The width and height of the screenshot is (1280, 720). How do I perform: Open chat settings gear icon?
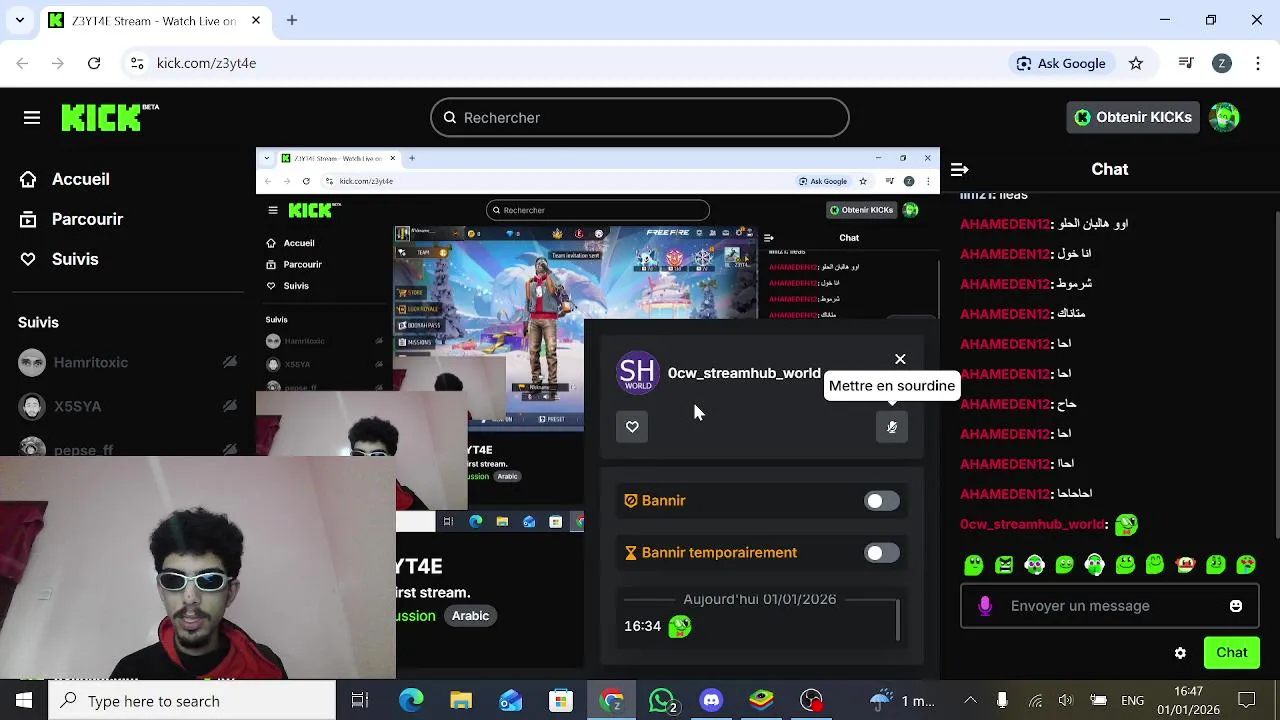coord(1180,653)
